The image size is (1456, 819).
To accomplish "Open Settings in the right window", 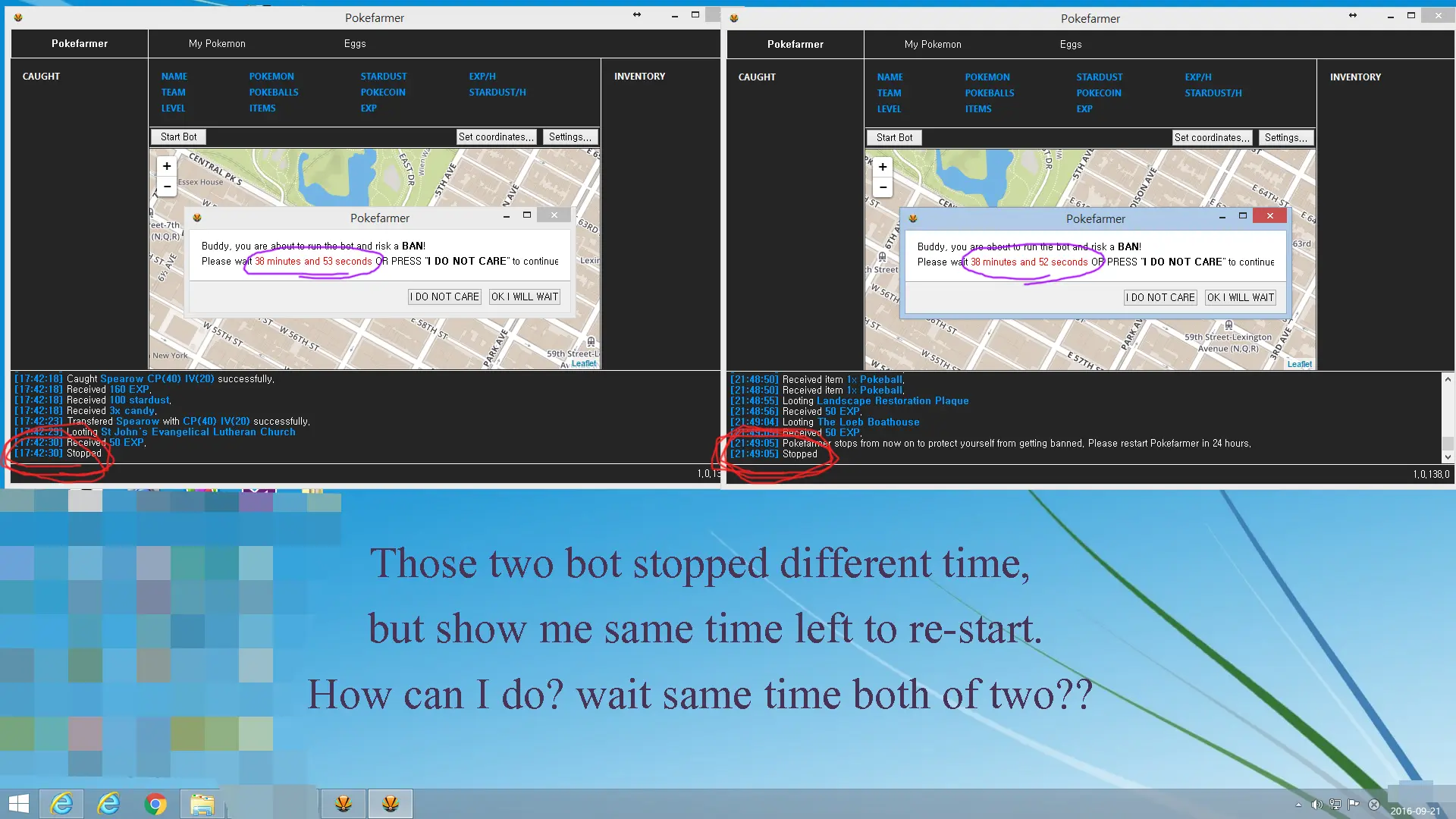I will pyautogui.click(x=1285, y=137).
